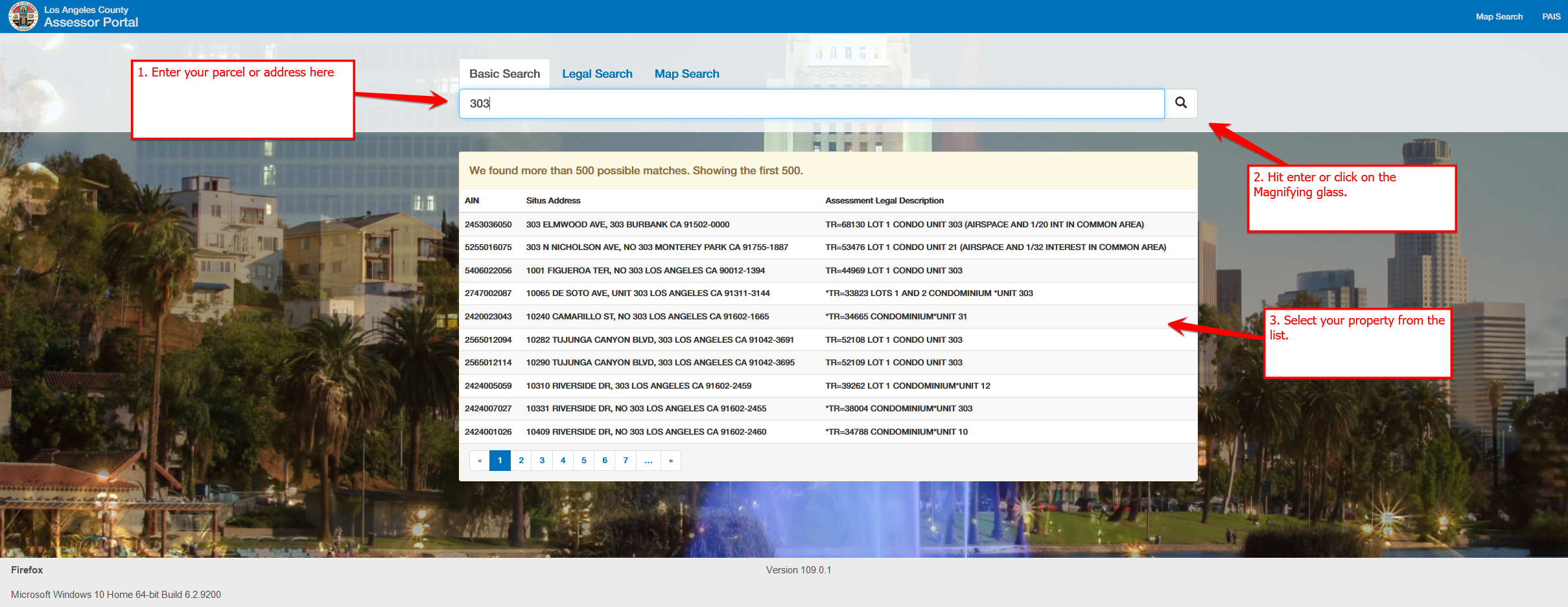Switch to the Legal Search tab
The height and width of the screenshot is (607, 1568).
point(597,73)
